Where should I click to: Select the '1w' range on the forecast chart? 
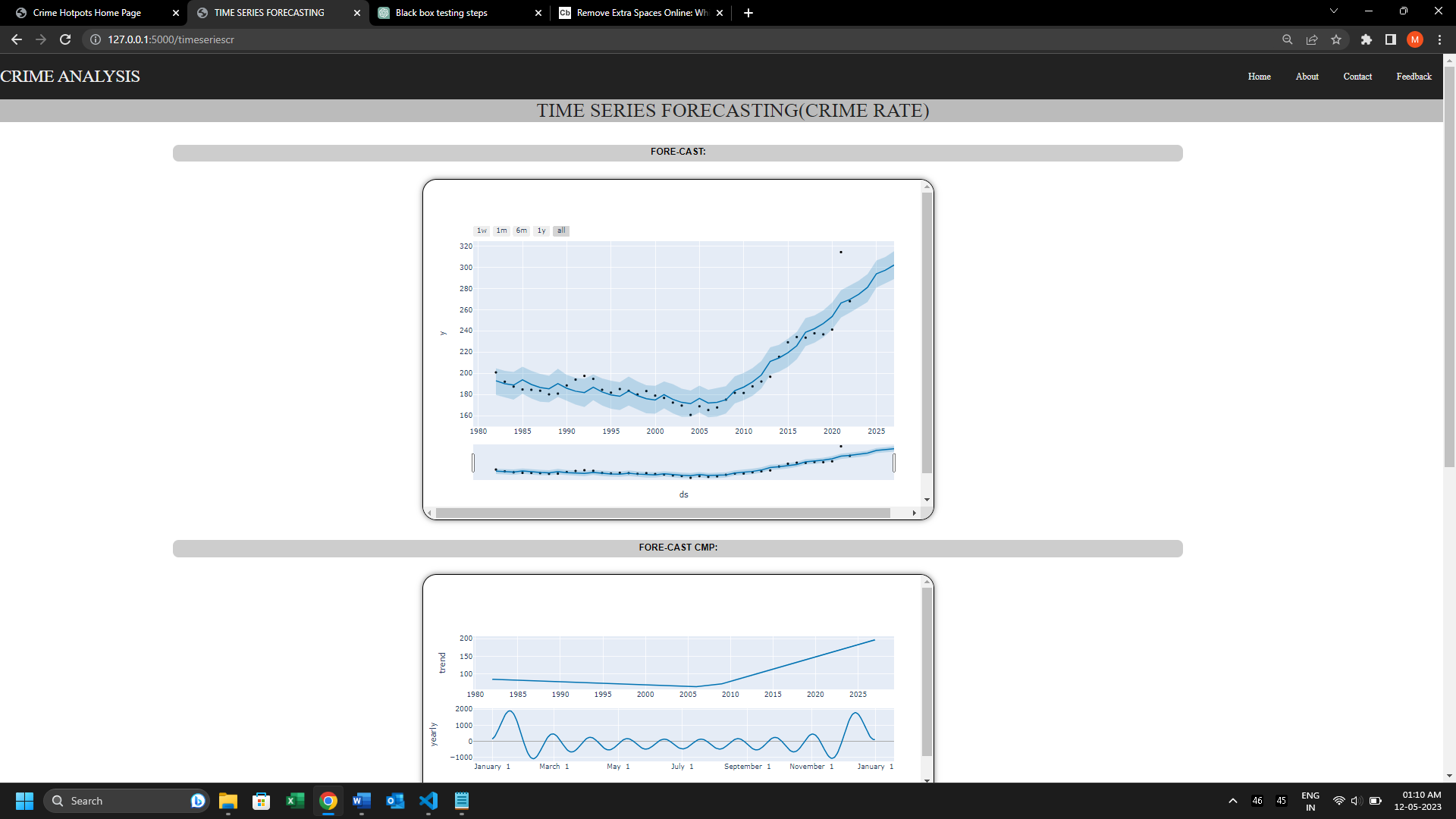click(x=482, y=231)
